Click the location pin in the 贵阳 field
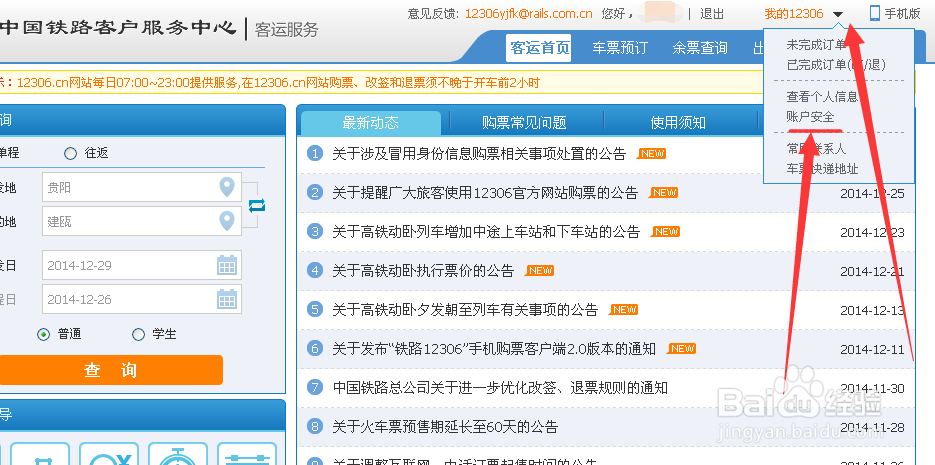Viewport: 935px width, 465px height. point(227,187)
